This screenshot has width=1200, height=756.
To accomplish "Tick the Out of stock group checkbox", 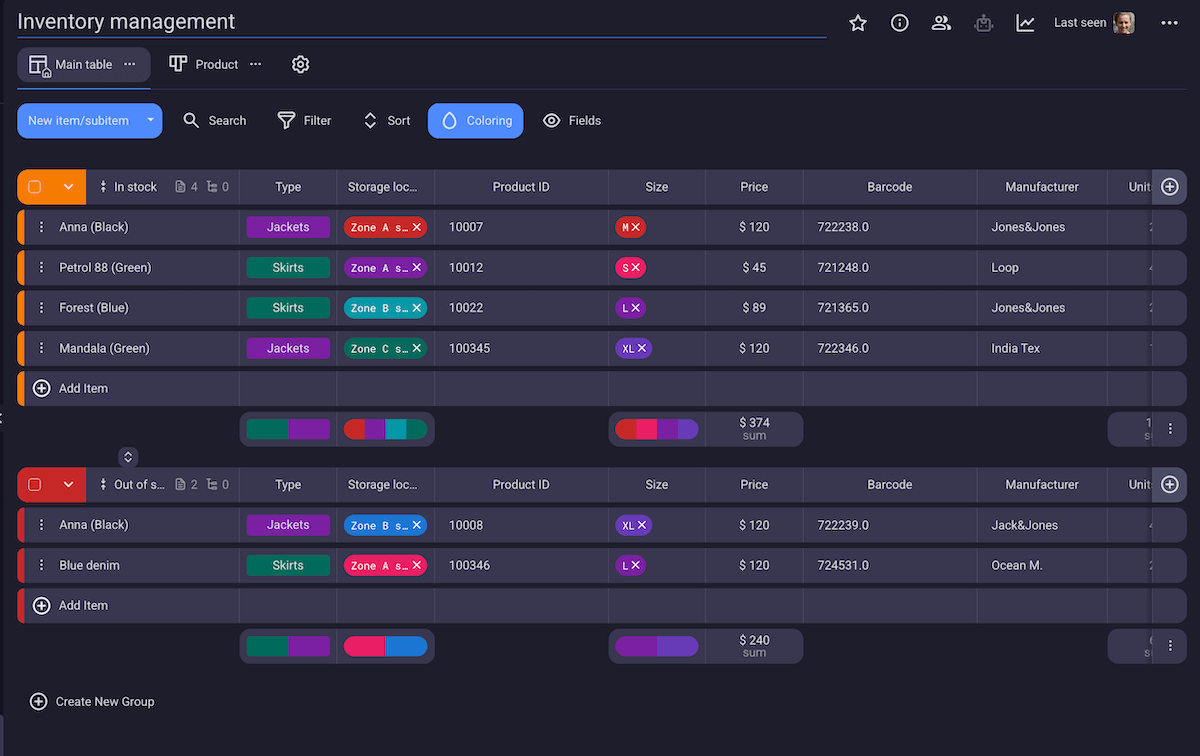I will click(x=35, y=485).
